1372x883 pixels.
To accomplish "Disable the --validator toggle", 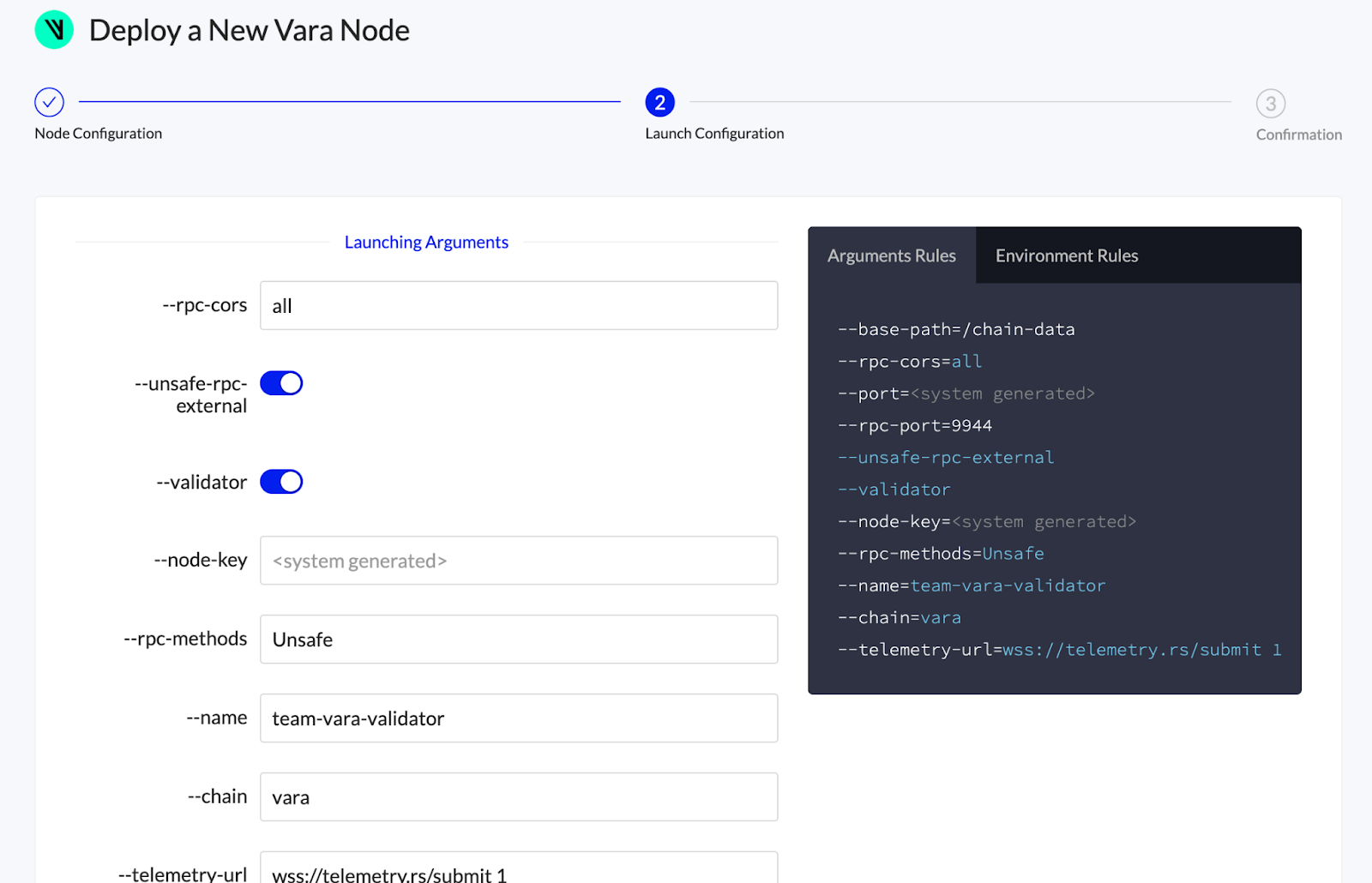I will click(281, 482).
